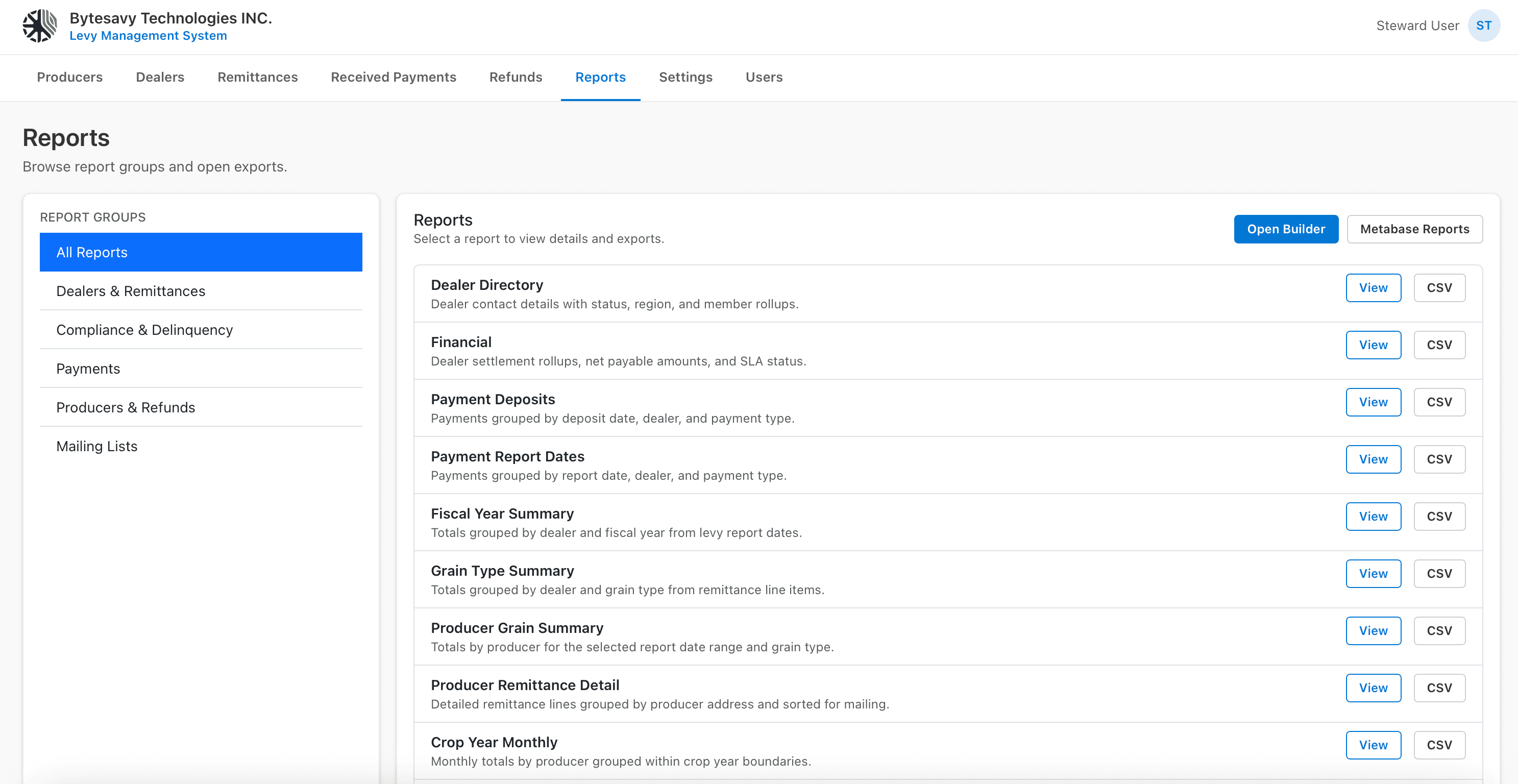Click the Producer Grain Summary title
Screen dimensions: 1518x784
[x=517, y=628]
